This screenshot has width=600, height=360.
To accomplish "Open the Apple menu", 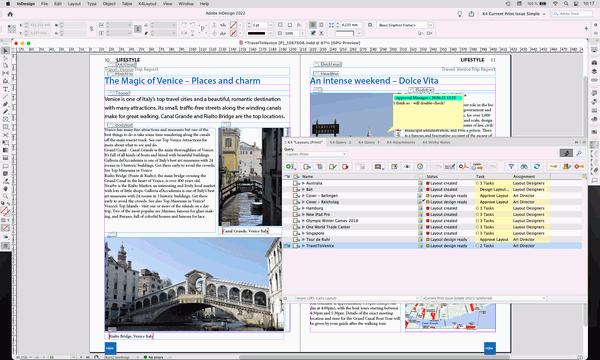I will click(7, 3).
